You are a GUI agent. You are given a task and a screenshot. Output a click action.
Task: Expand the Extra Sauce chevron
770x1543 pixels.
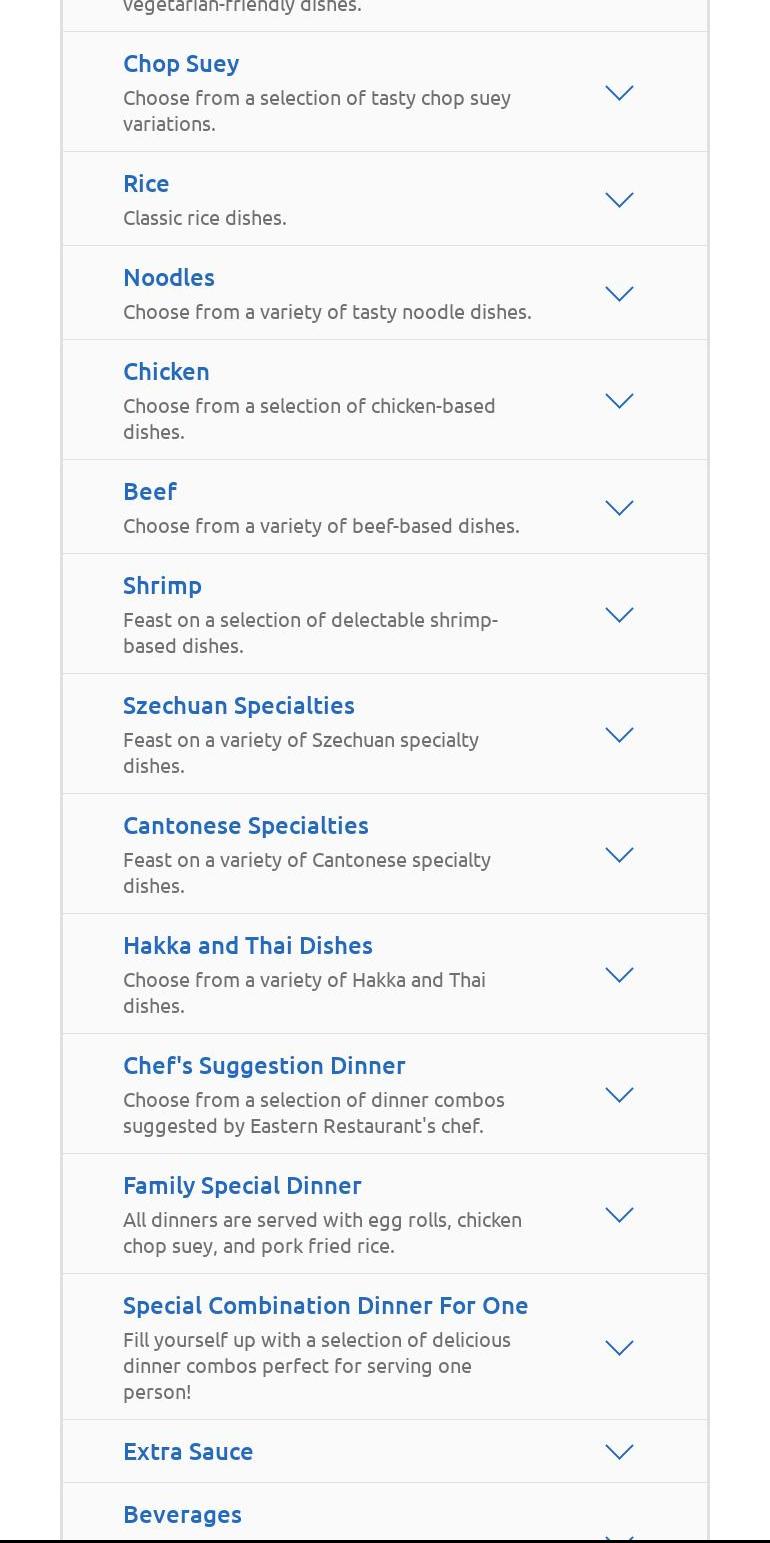[x=619, y=1452]
